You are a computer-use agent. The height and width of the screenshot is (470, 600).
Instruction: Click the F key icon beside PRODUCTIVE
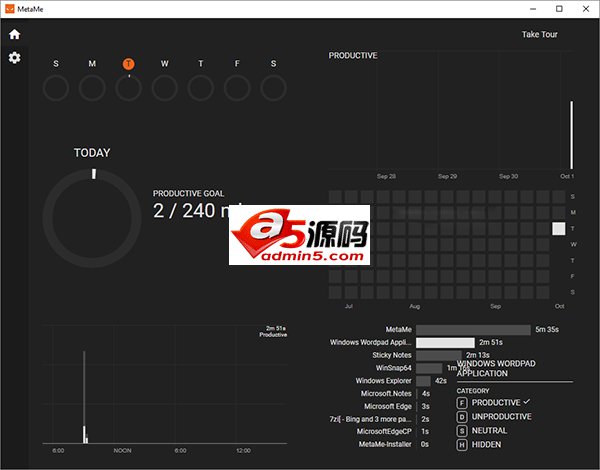462,403
